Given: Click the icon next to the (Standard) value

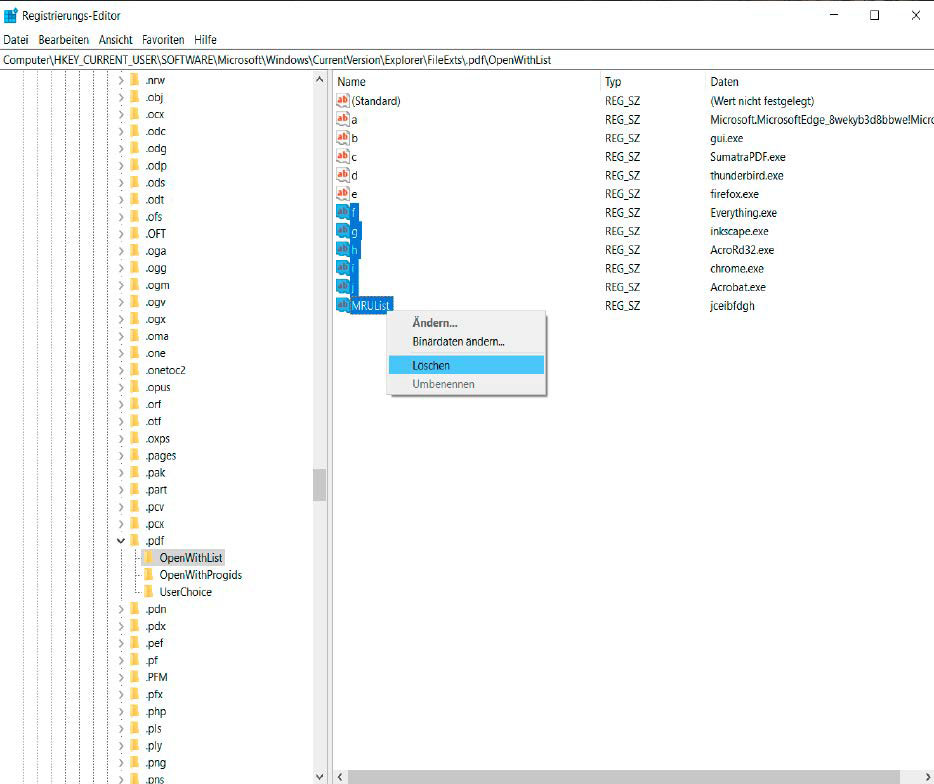Looking at the screenshot, I should (x=343, y=101).
